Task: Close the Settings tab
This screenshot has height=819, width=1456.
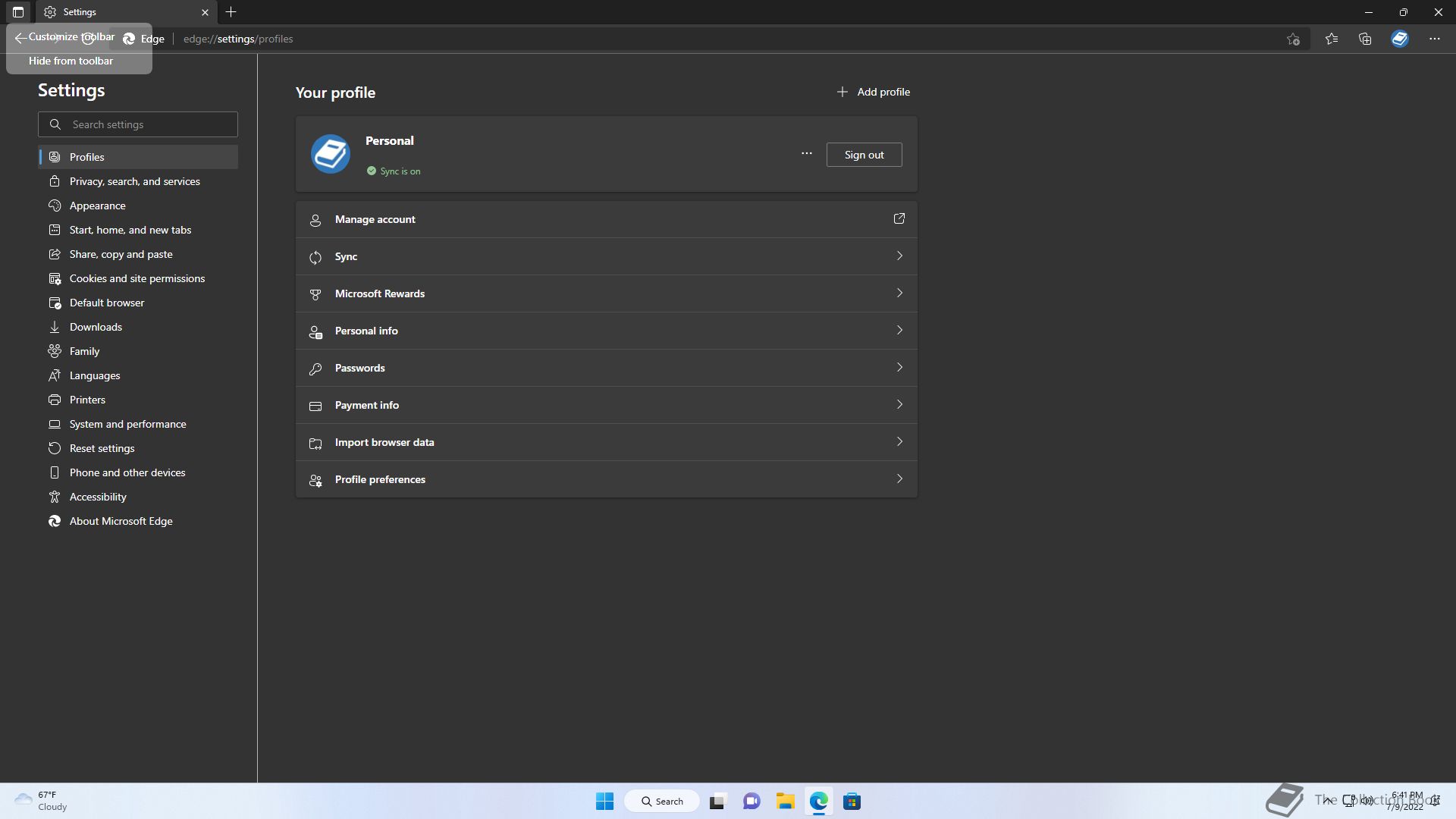Action: pos(205,12)
